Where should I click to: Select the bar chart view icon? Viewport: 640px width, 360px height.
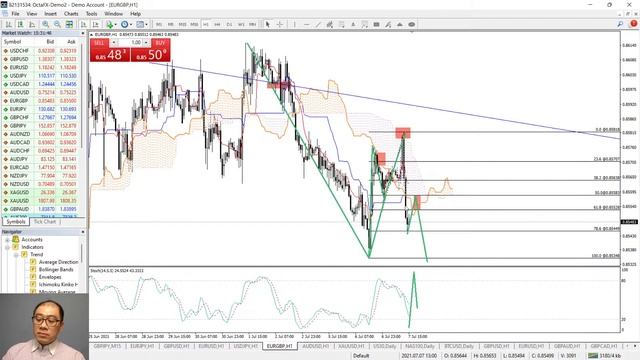8,24
